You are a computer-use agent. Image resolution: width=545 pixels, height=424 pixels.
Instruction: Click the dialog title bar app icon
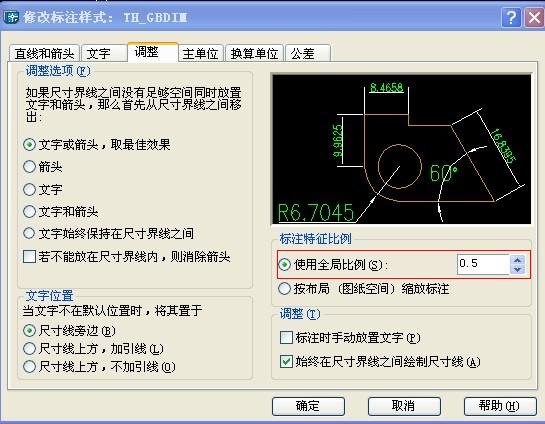[11, 17]
